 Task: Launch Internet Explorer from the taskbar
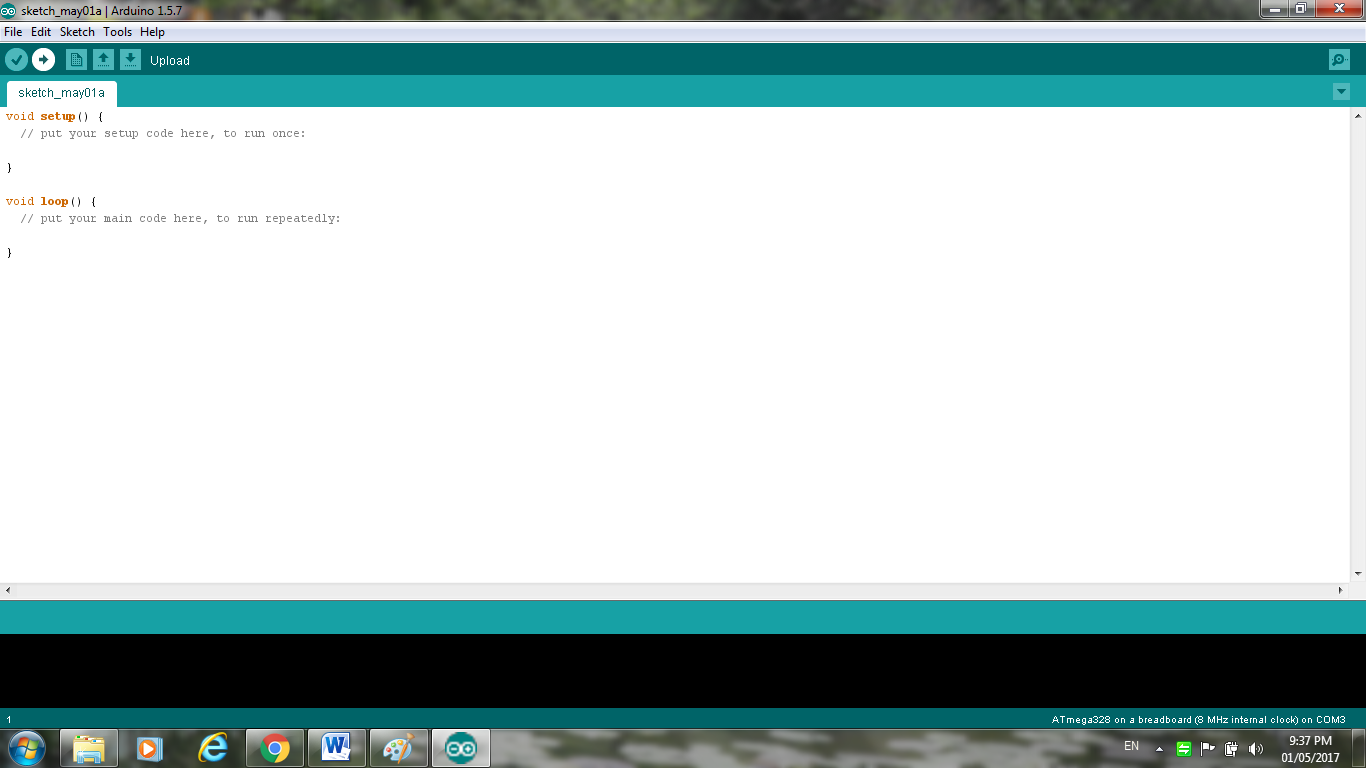(212, 748)
